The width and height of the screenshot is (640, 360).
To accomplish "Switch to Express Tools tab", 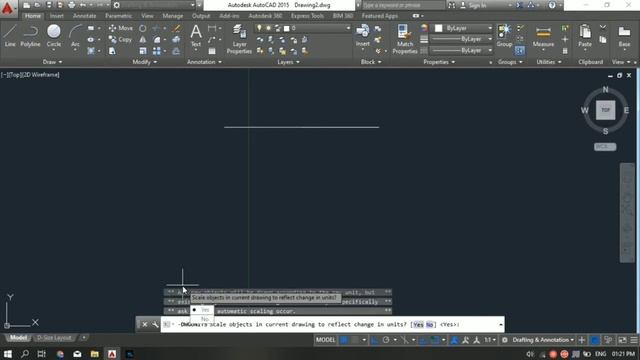I will coord(307,16).
